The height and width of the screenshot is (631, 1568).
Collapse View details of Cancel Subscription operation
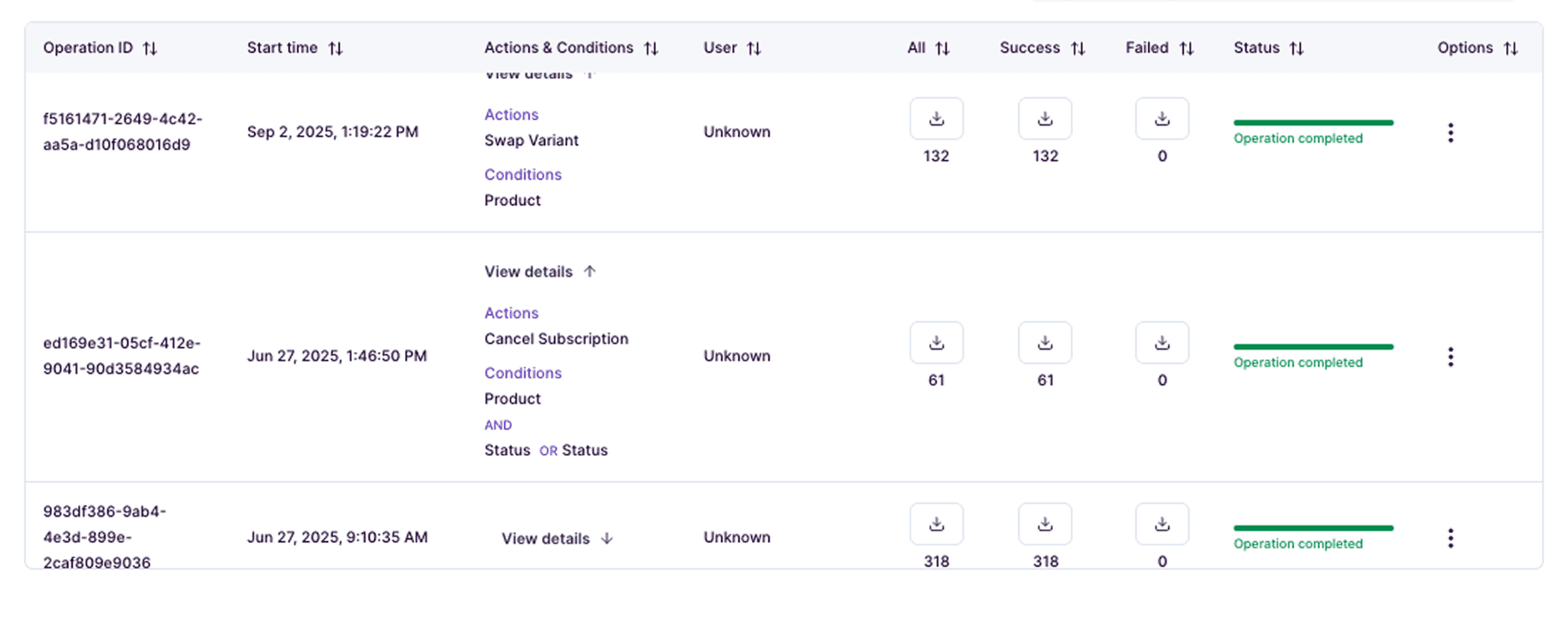(540, 272)
